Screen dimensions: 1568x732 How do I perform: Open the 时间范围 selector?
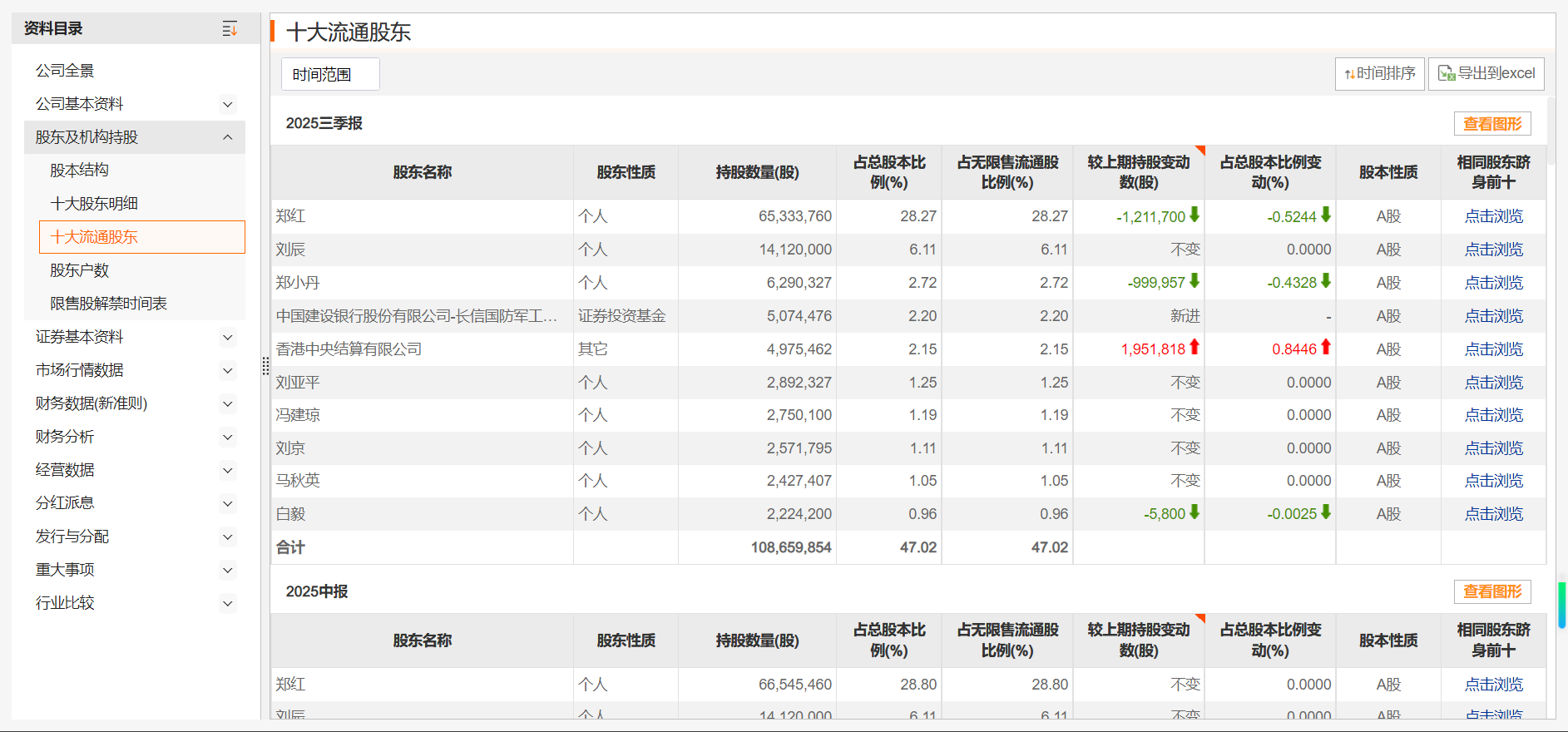tap(330, 74)
